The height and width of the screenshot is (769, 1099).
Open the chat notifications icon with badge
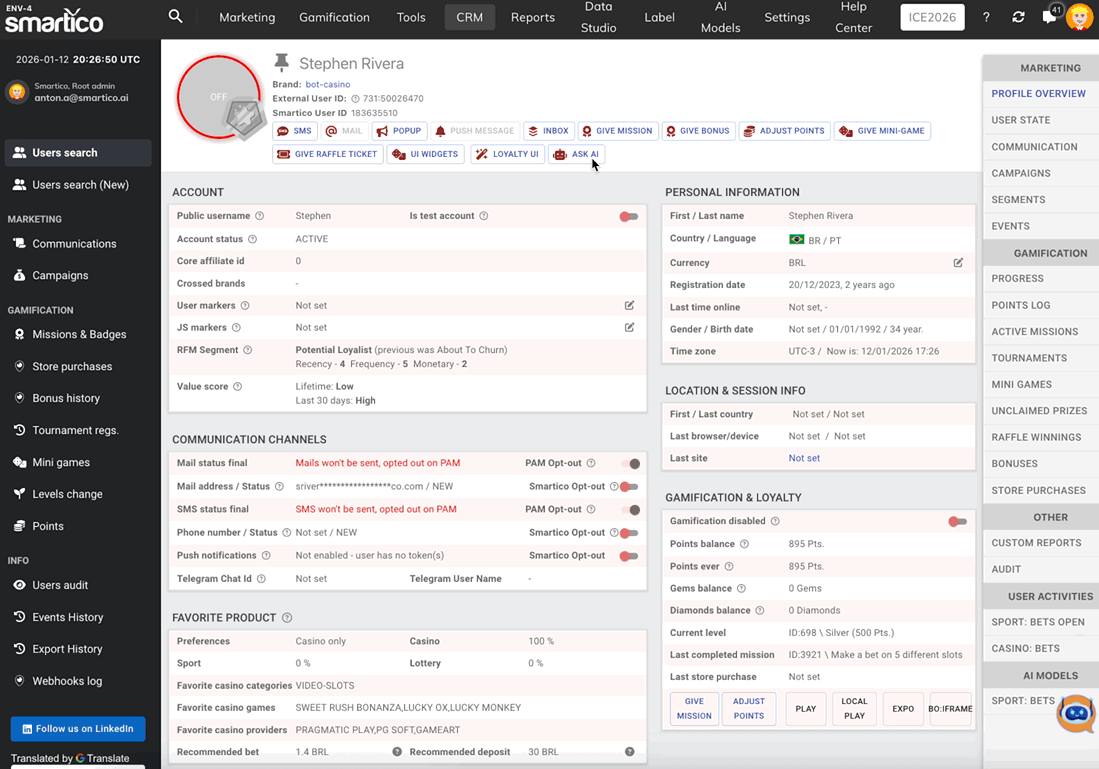(1049, 17)
